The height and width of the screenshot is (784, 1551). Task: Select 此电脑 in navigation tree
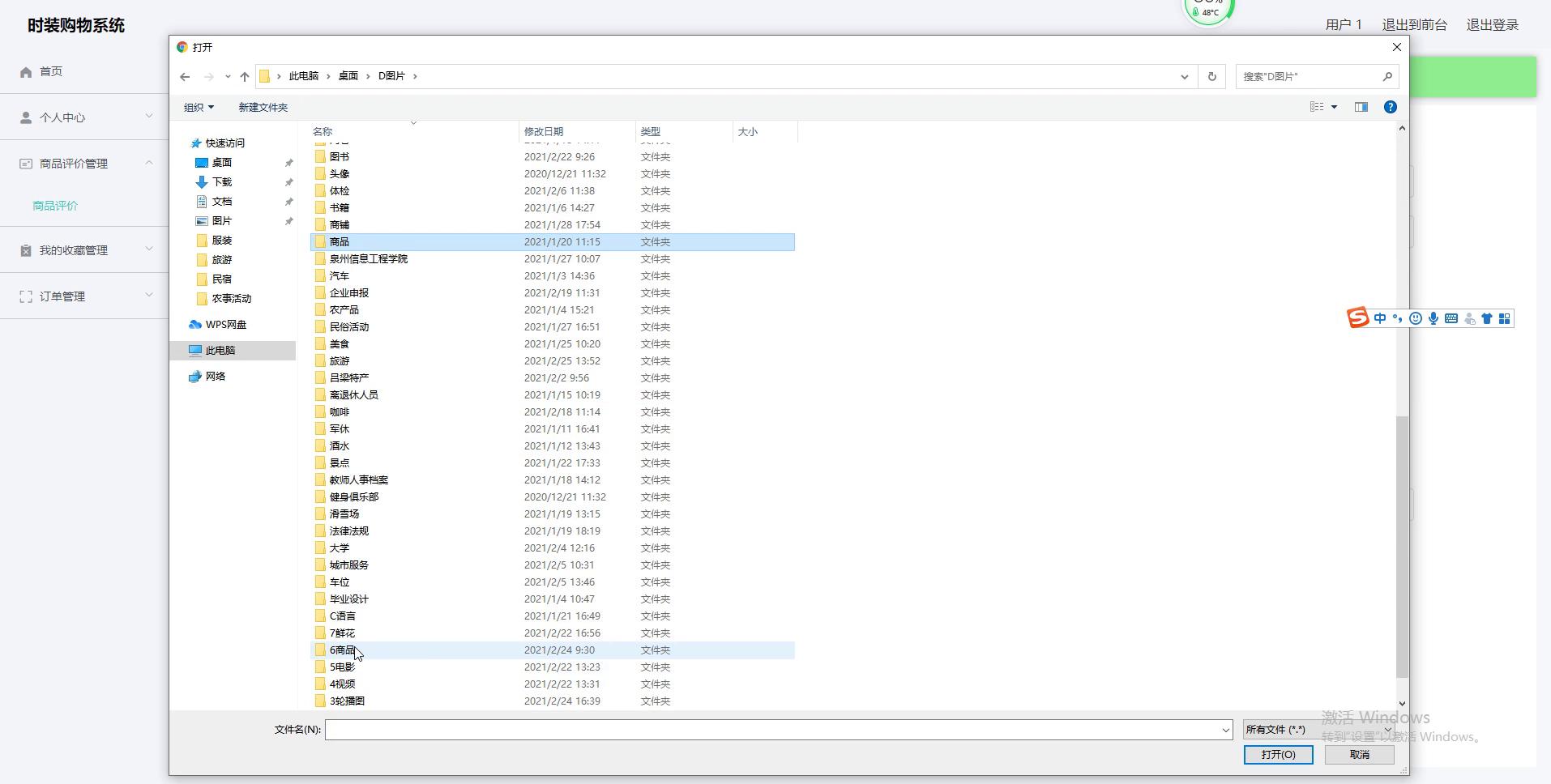(x=220, y=351)
